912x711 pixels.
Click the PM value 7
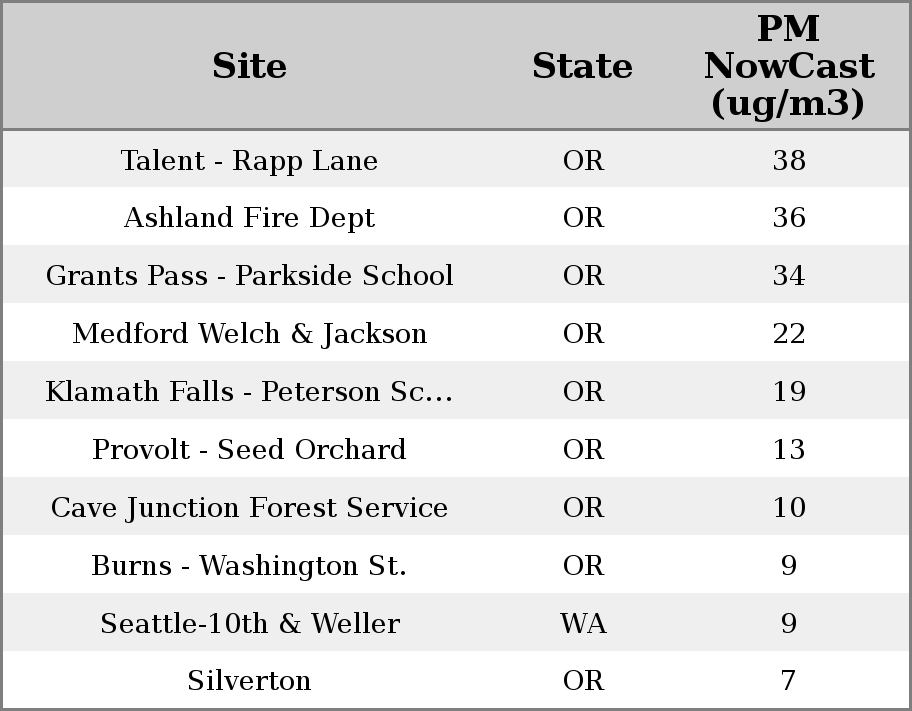pyautogui.click(x=789, y=681)
